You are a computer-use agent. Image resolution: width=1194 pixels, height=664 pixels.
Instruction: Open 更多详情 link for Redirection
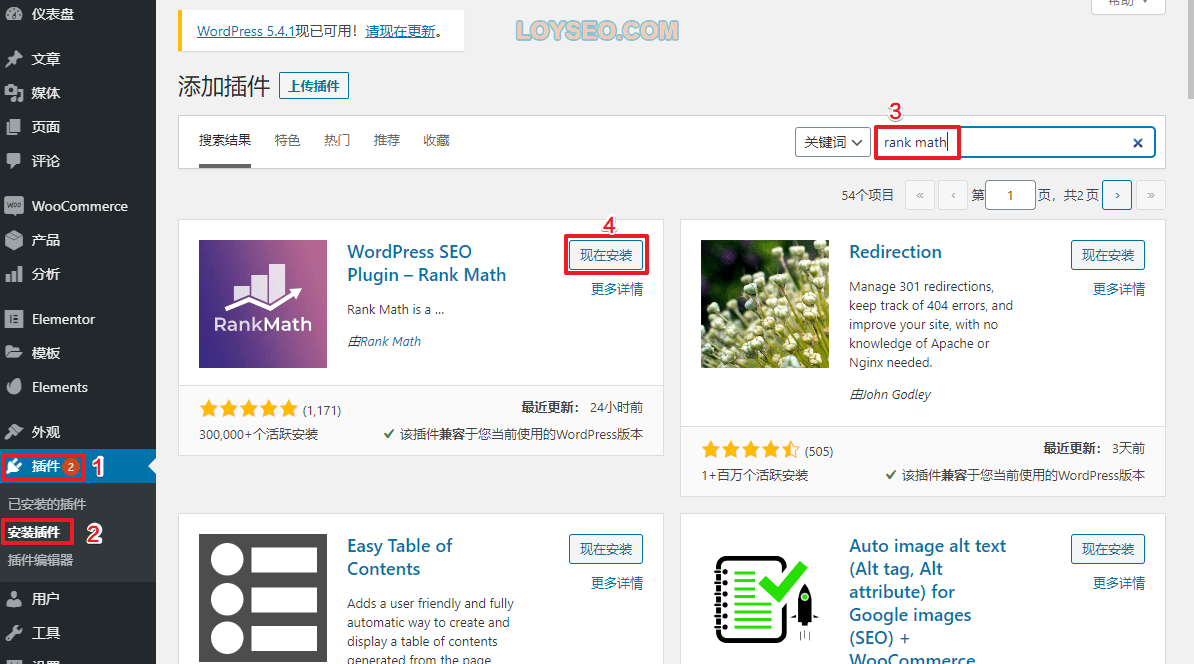tap(1119, 289)
